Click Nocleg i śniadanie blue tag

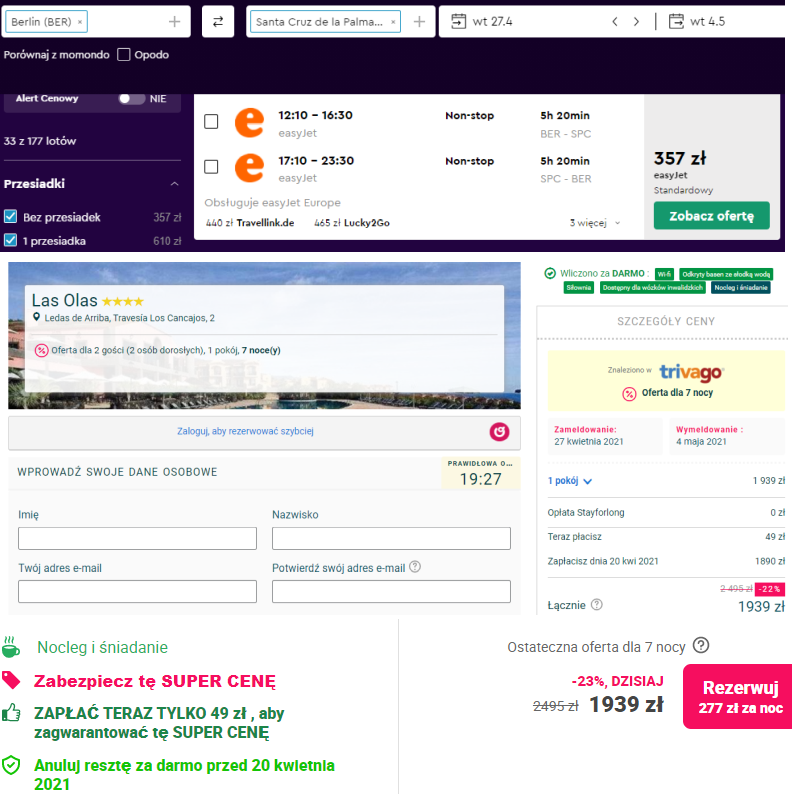tap(741, 288)
